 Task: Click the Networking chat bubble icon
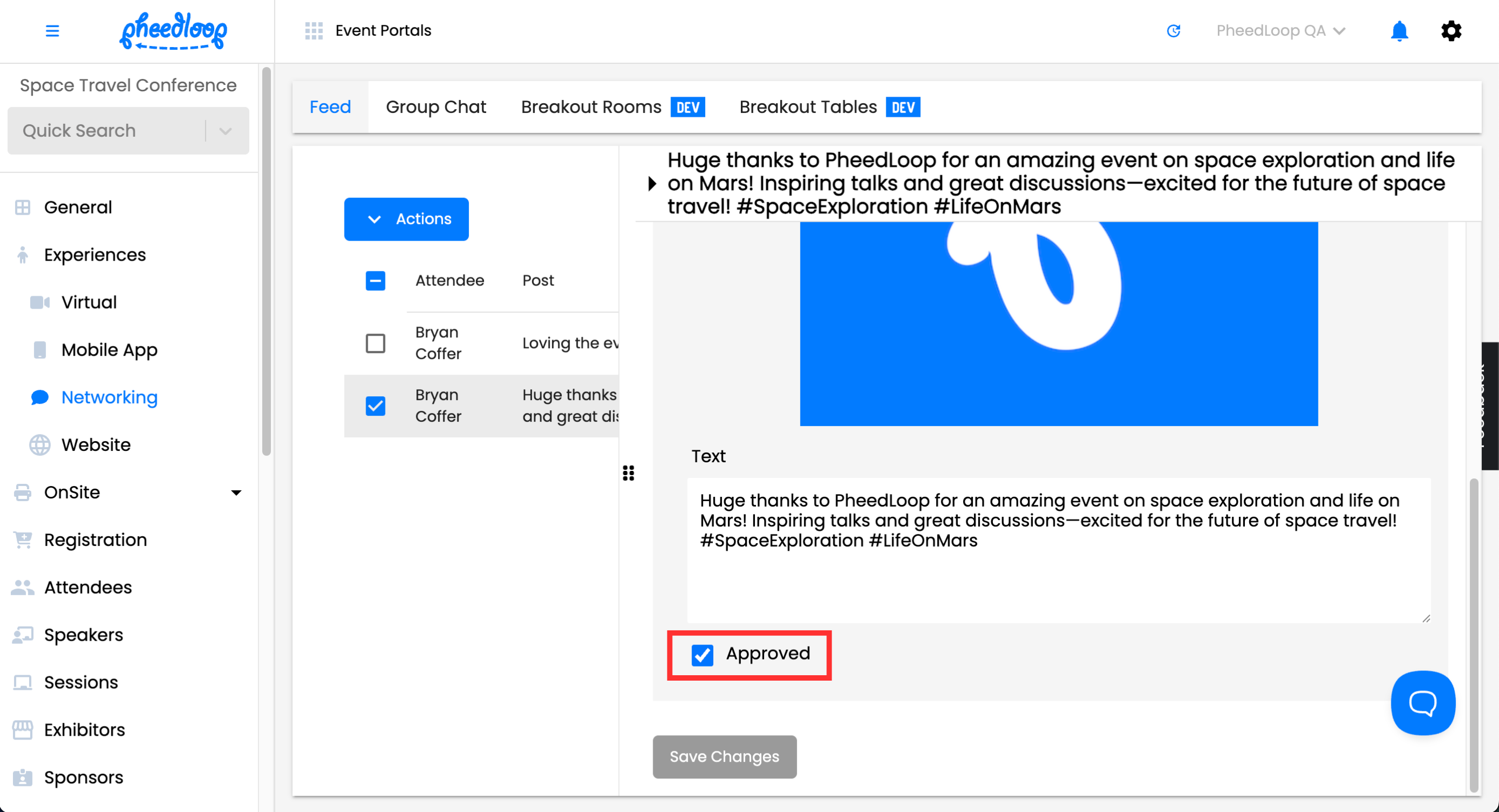pos(39,398)
